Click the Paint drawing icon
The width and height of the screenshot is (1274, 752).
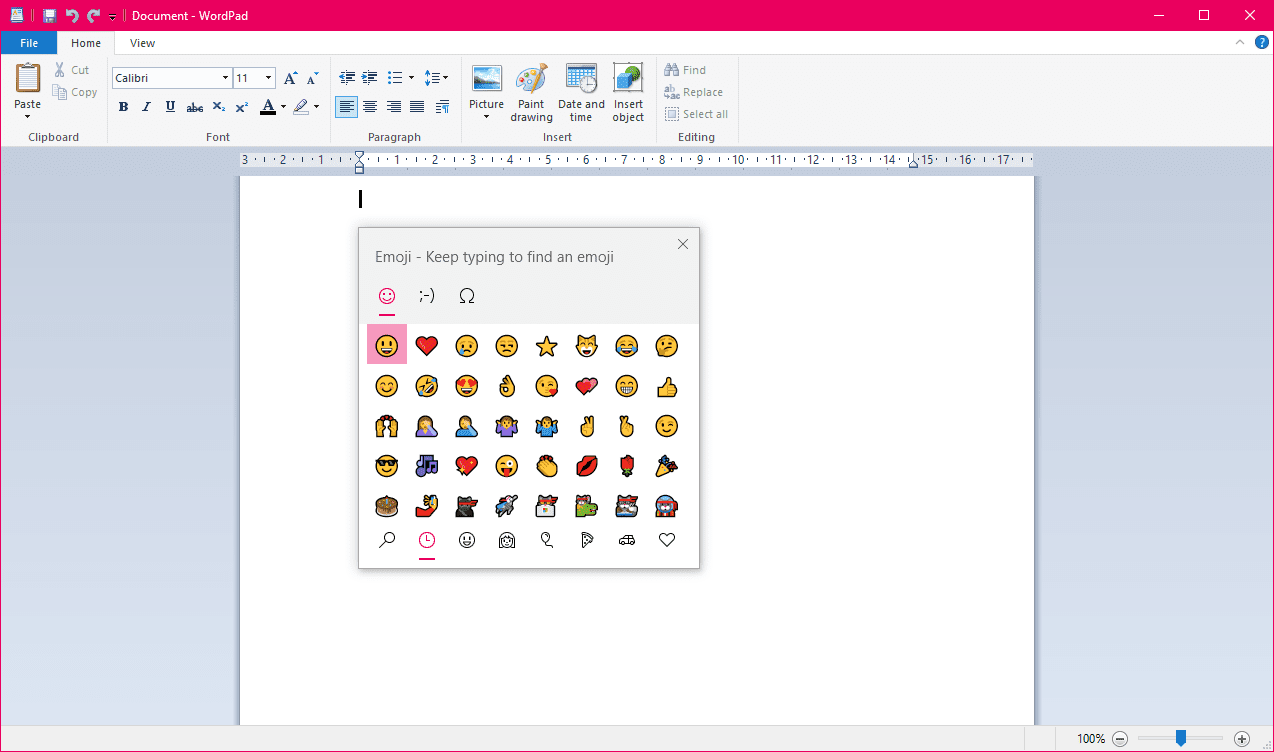(531, 81)
